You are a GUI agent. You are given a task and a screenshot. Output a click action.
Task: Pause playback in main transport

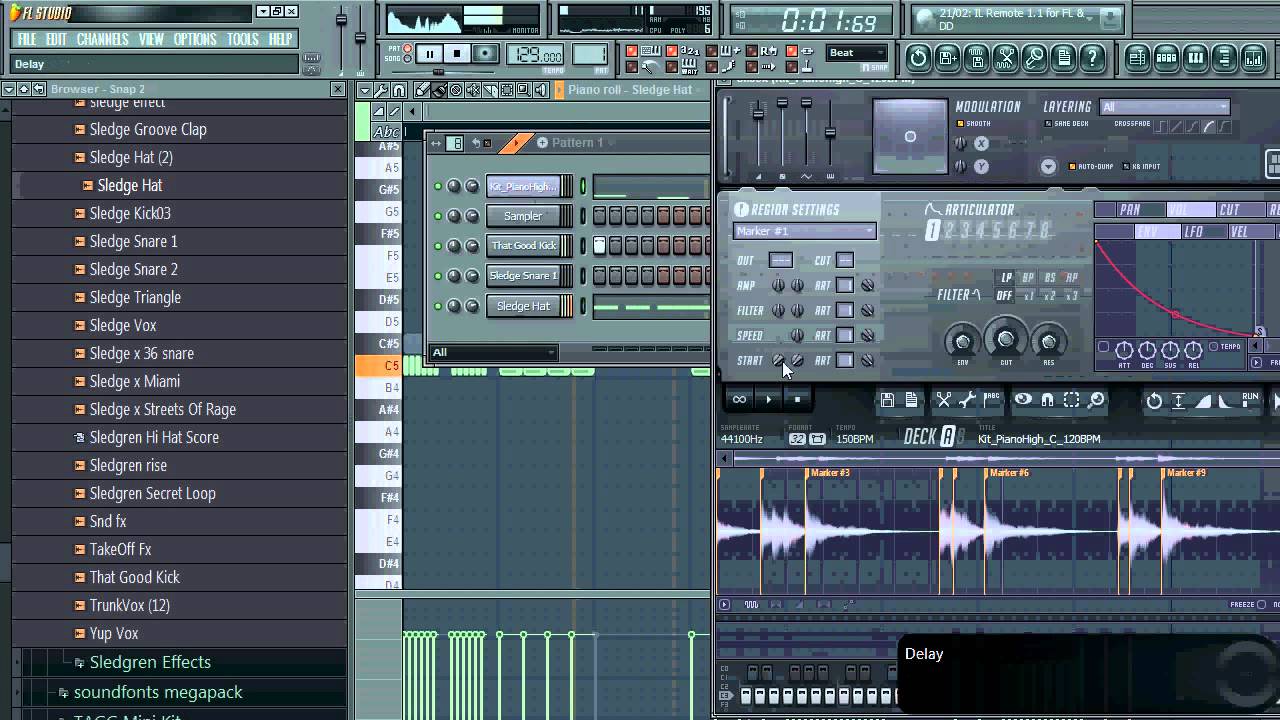click(x=429, y=54)
